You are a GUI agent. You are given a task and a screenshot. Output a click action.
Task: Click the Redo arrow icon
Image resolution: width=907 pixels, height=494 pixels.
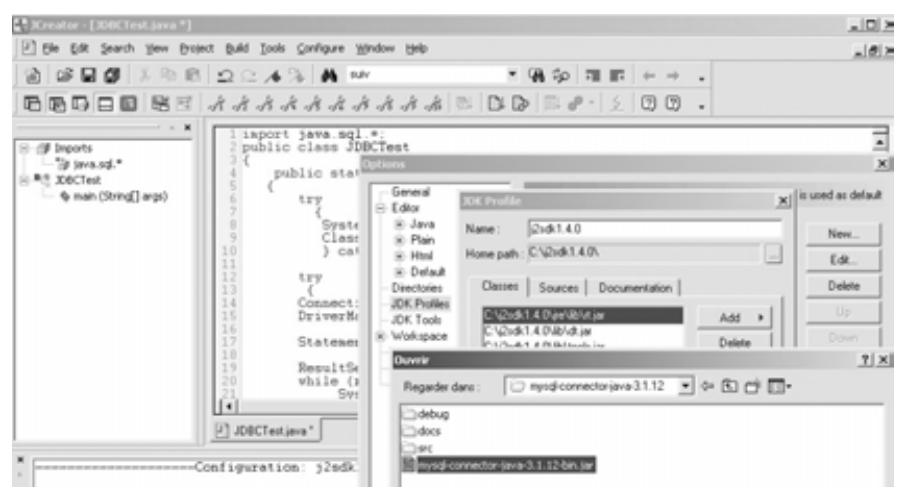249,76
